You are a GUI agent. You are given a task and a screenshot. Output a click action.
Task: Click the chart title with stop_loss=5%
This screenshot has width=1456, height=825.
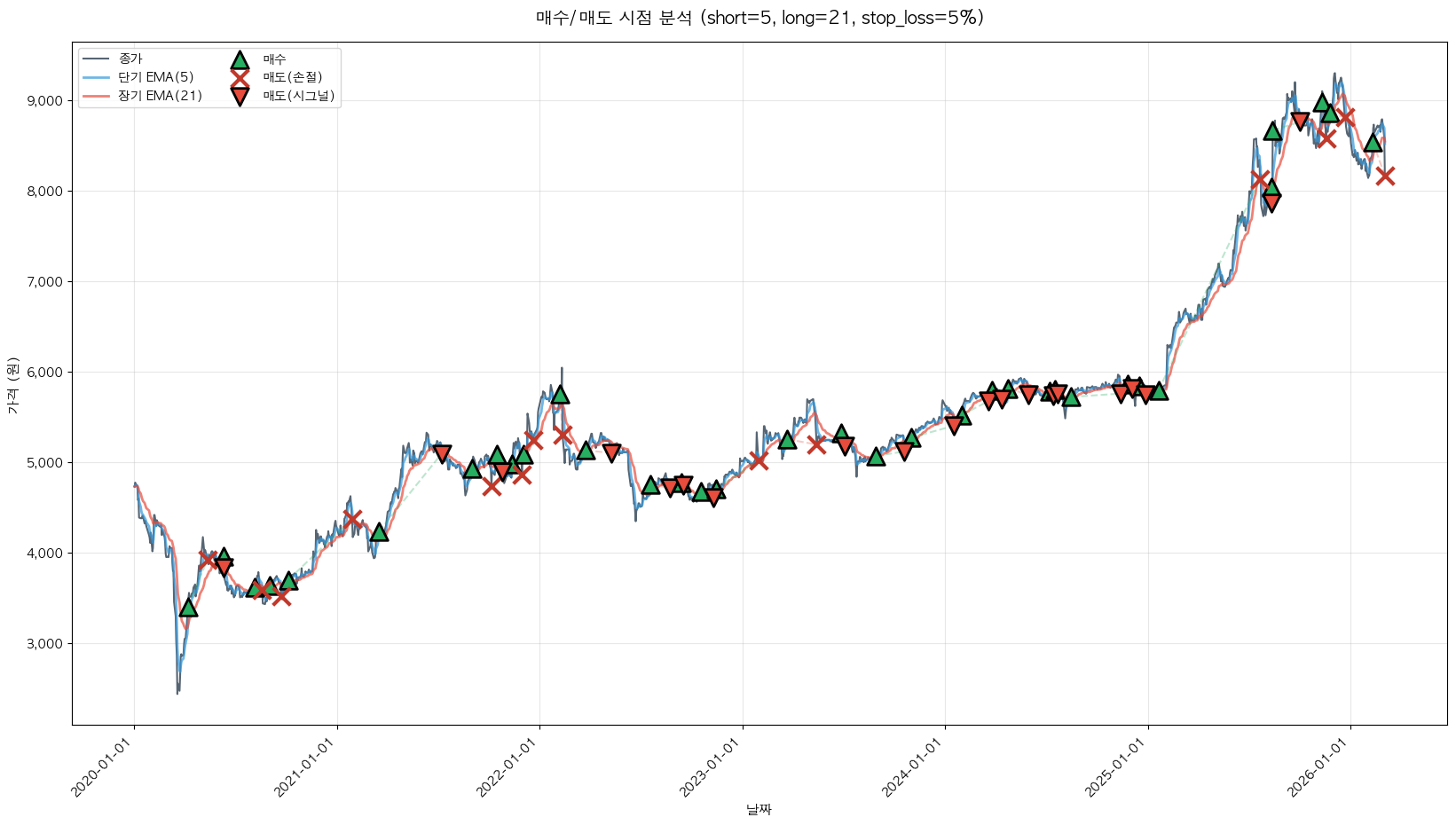pos(759,18)
